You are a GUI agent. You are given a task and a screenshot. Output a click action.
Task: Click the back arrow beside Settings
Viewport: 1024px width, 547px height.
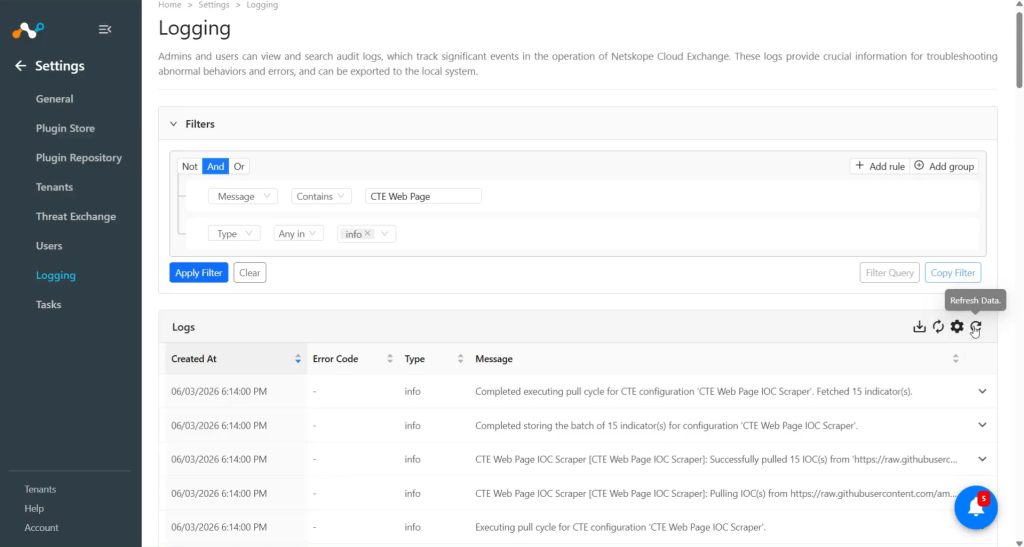coord(20,66)
